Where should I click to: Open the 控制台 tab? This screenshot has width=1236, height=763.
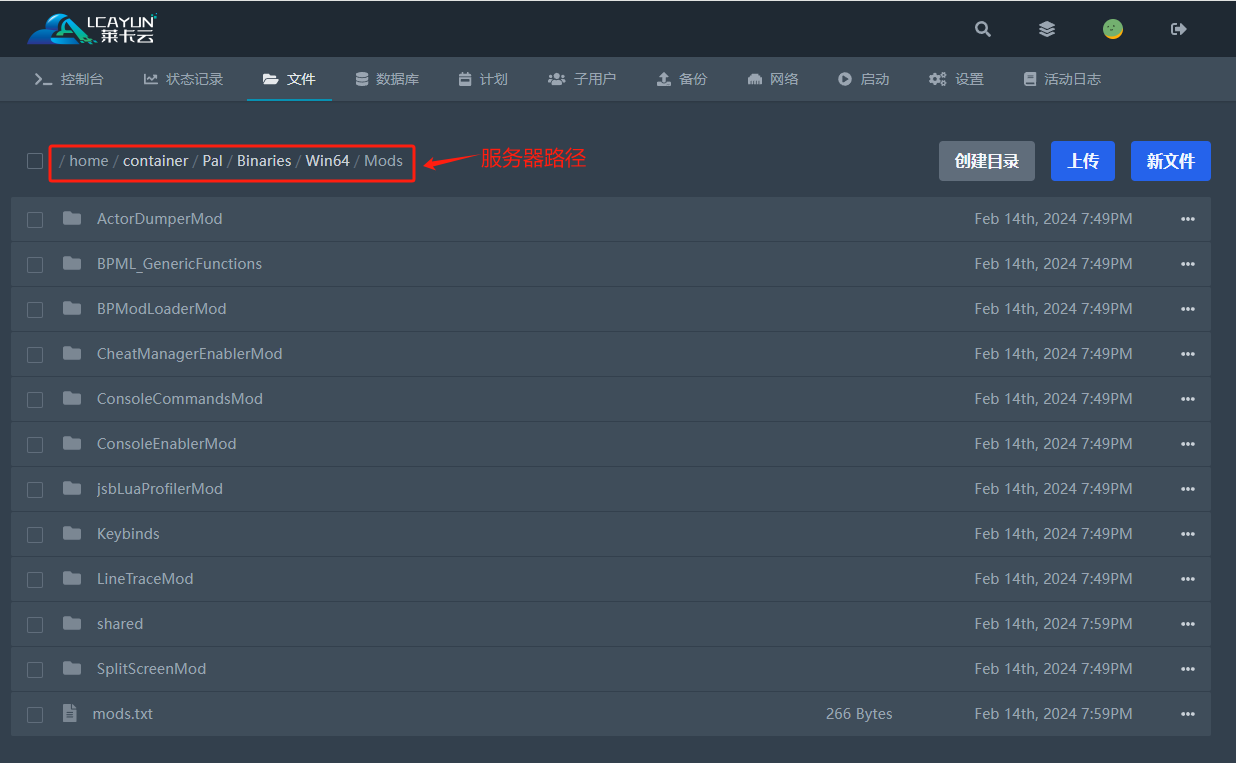(x=69, y=79)
